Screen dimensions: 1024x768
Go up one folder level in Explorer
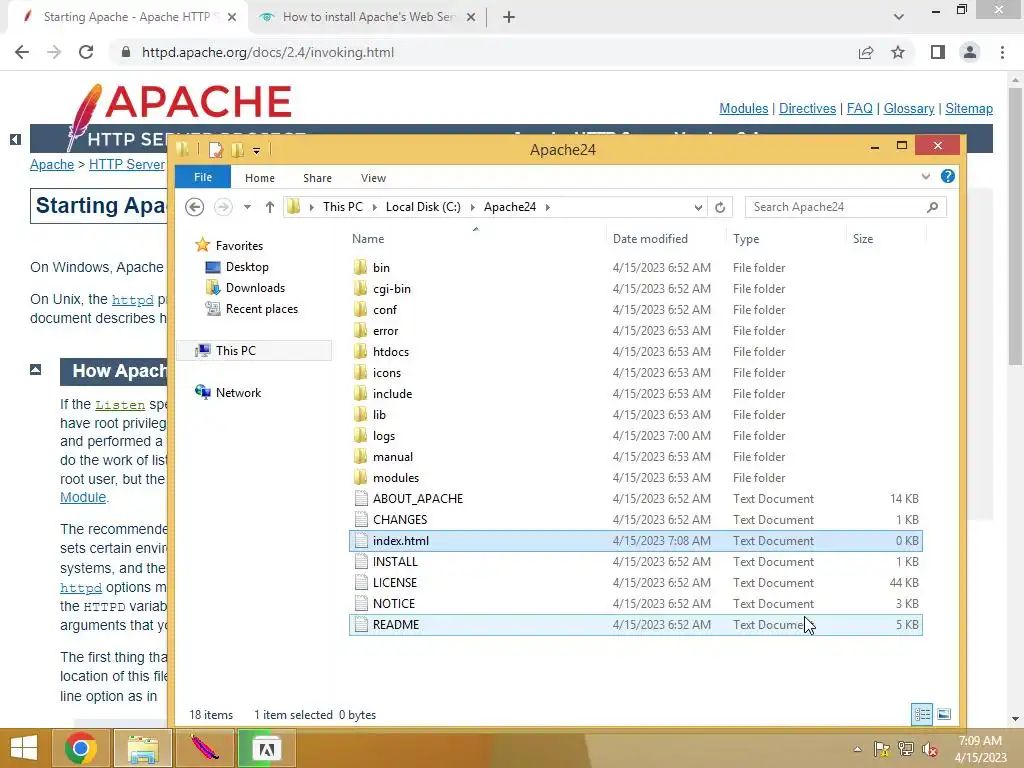tap(270, 207)
